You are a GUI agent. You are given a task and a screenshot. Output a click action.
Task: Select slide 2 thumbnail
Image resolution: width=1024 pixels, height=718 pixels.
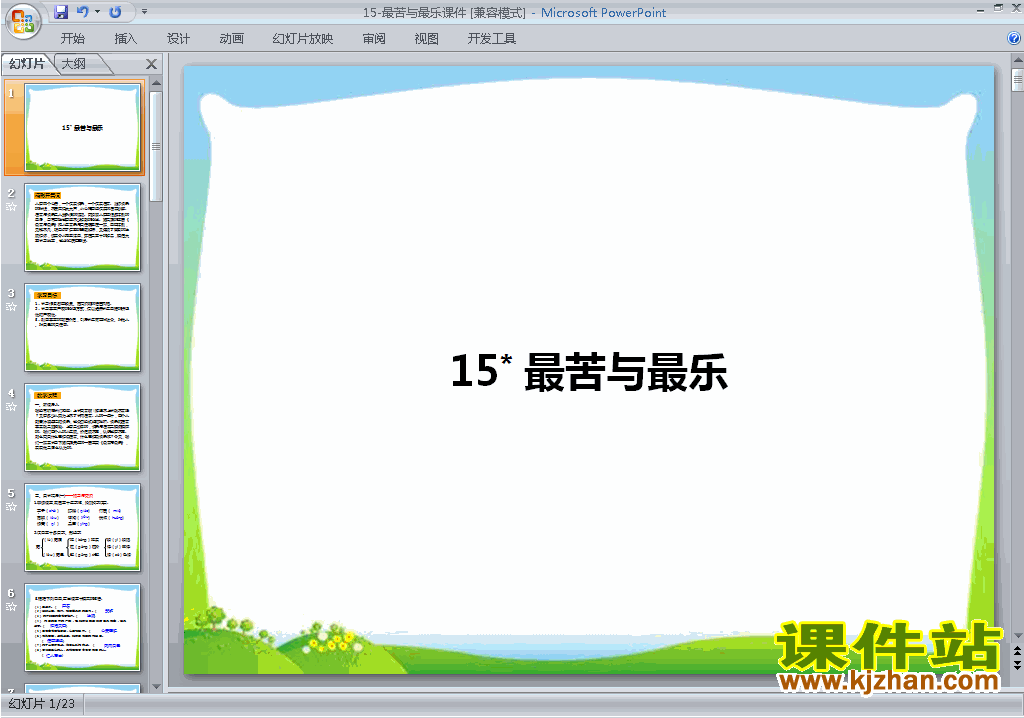[82, 227]
